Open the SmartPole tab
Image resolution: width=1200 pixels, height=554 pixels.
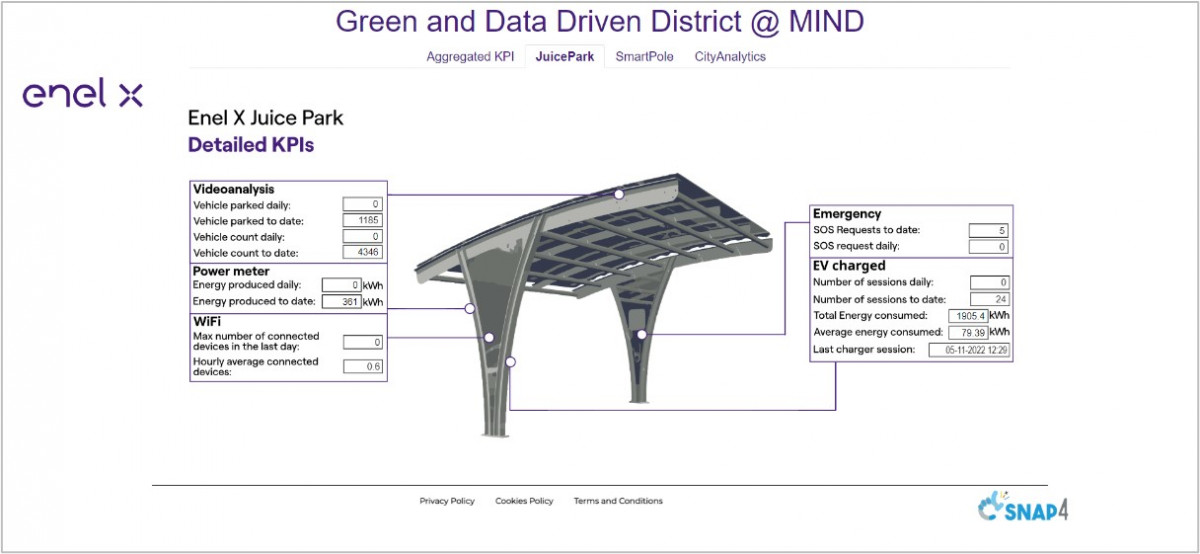[644, 57]
